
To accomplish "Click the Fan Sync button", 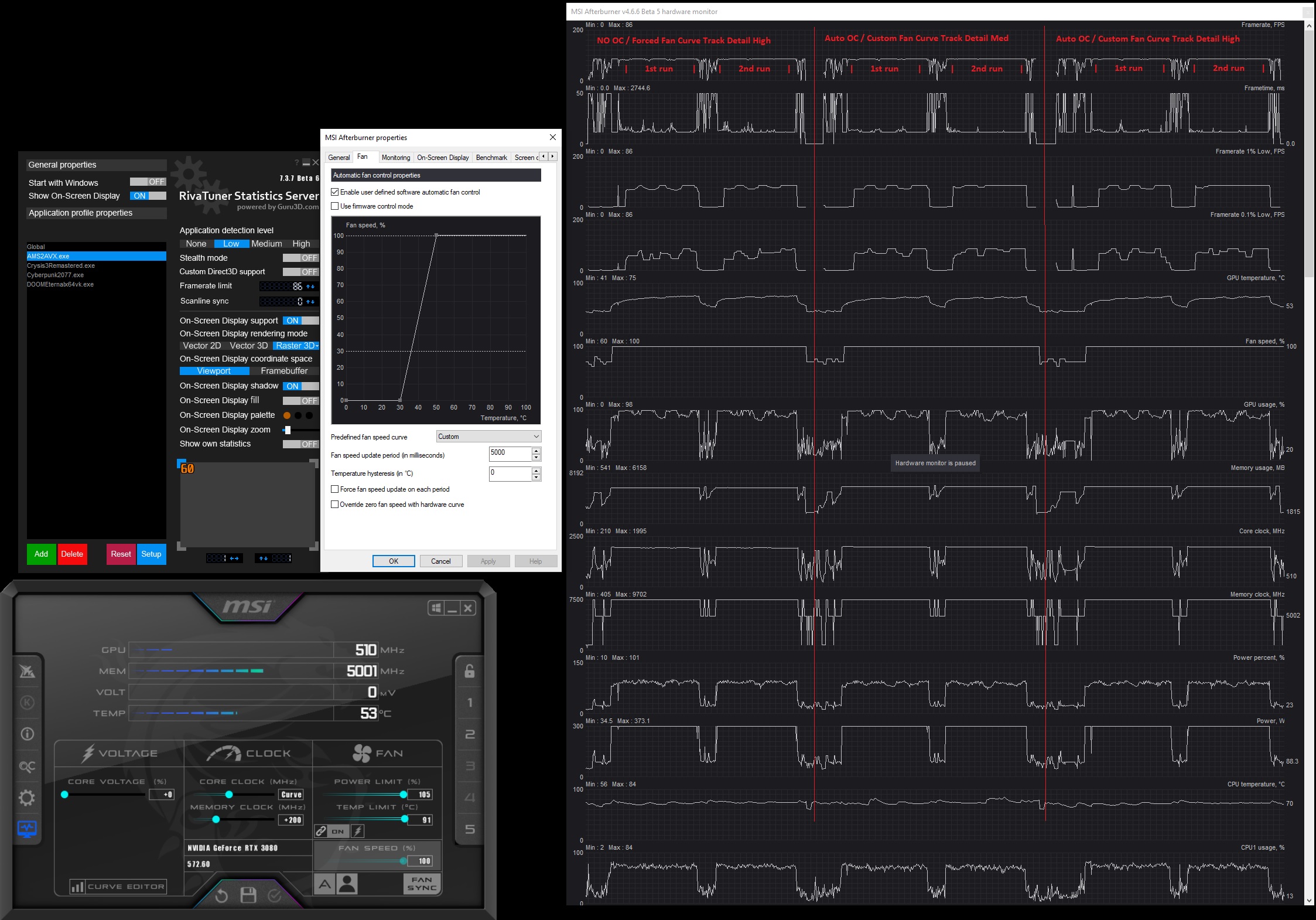I will tap(422, 884).
